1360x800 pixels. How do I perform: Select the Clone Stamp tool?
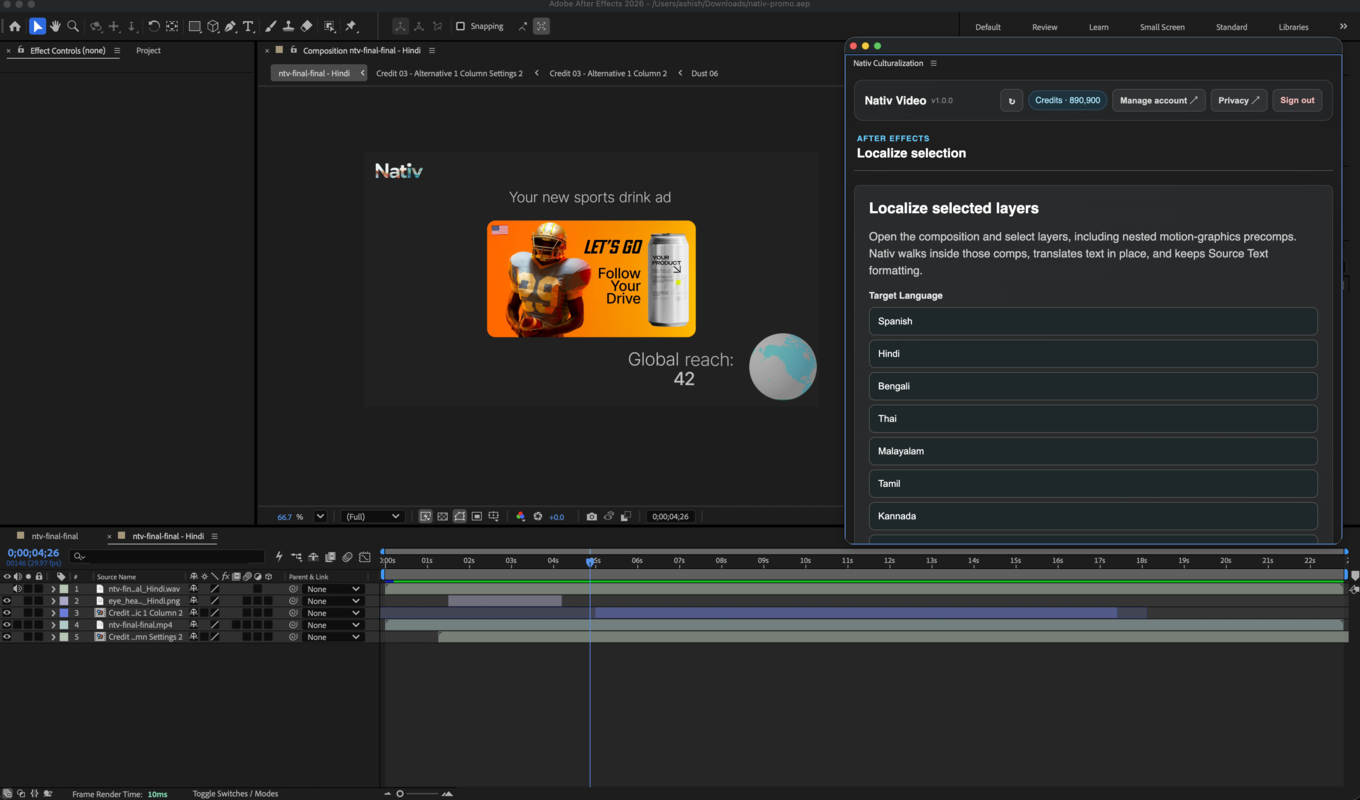[288, 26]
